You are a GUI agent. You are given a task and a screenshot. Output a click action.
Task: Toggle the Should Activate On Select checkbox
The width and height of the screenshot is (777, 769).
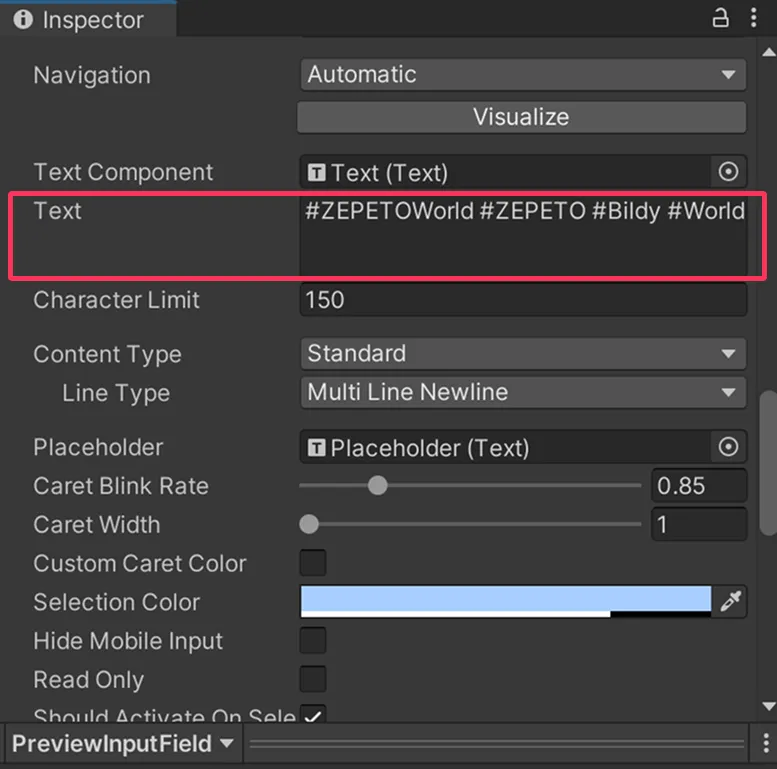coord(313,714)
